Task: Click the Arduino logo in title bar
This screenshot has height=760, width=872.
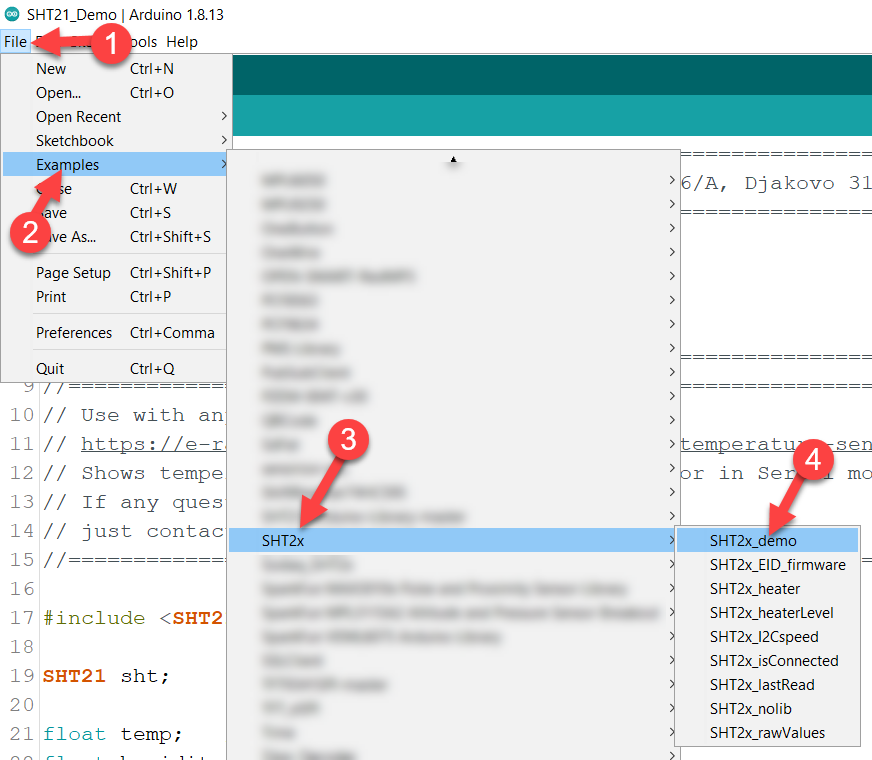Action: (x=12, y=14)
